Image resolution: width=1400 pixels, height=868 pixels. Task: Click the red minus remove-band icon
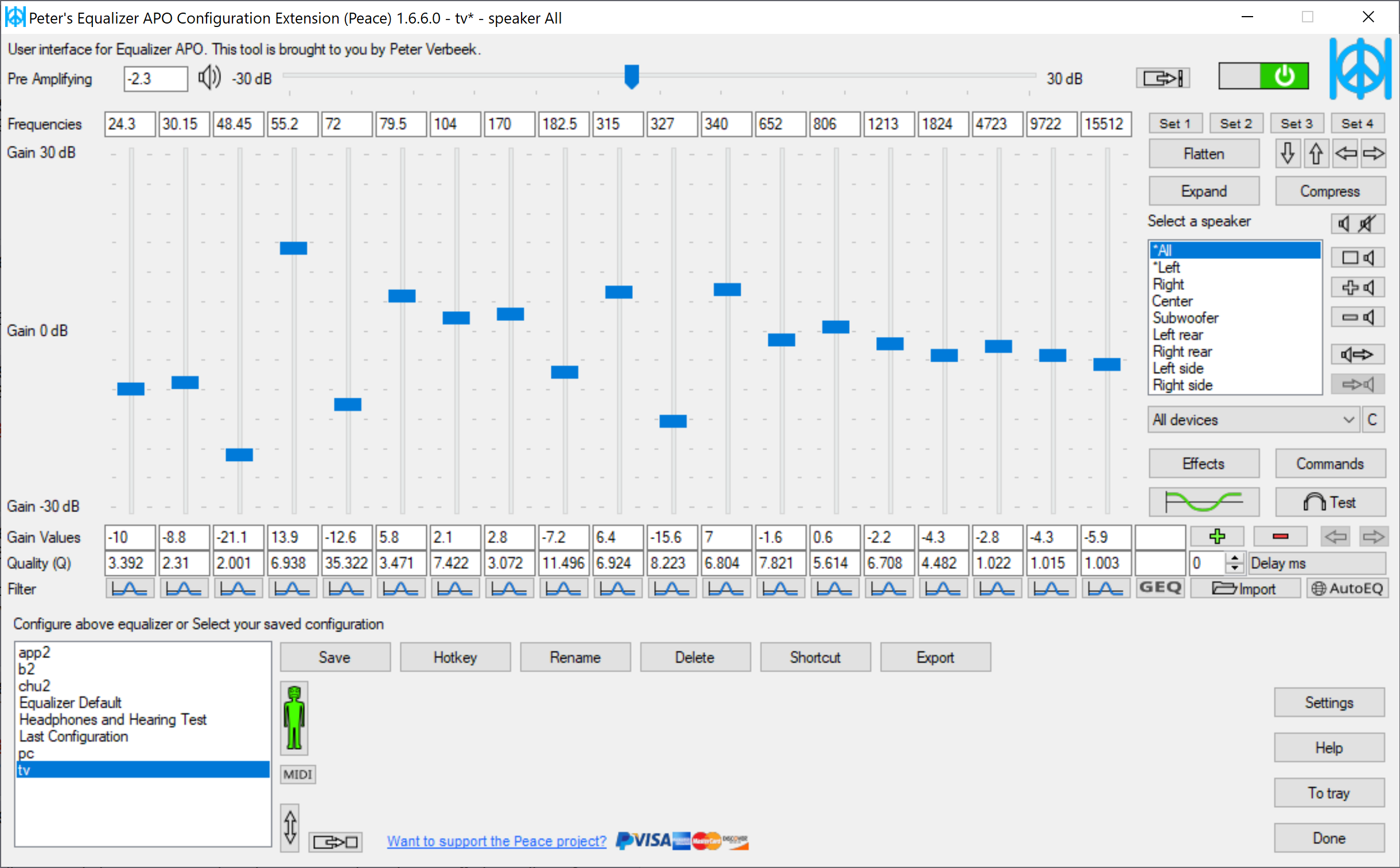pyautogui.click(x=1280, y=537)
